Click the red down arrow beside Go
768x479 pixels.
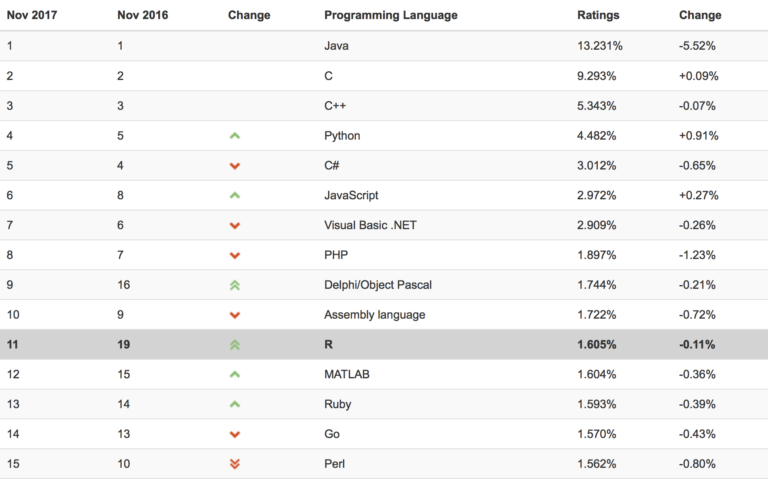click(235, 434)
